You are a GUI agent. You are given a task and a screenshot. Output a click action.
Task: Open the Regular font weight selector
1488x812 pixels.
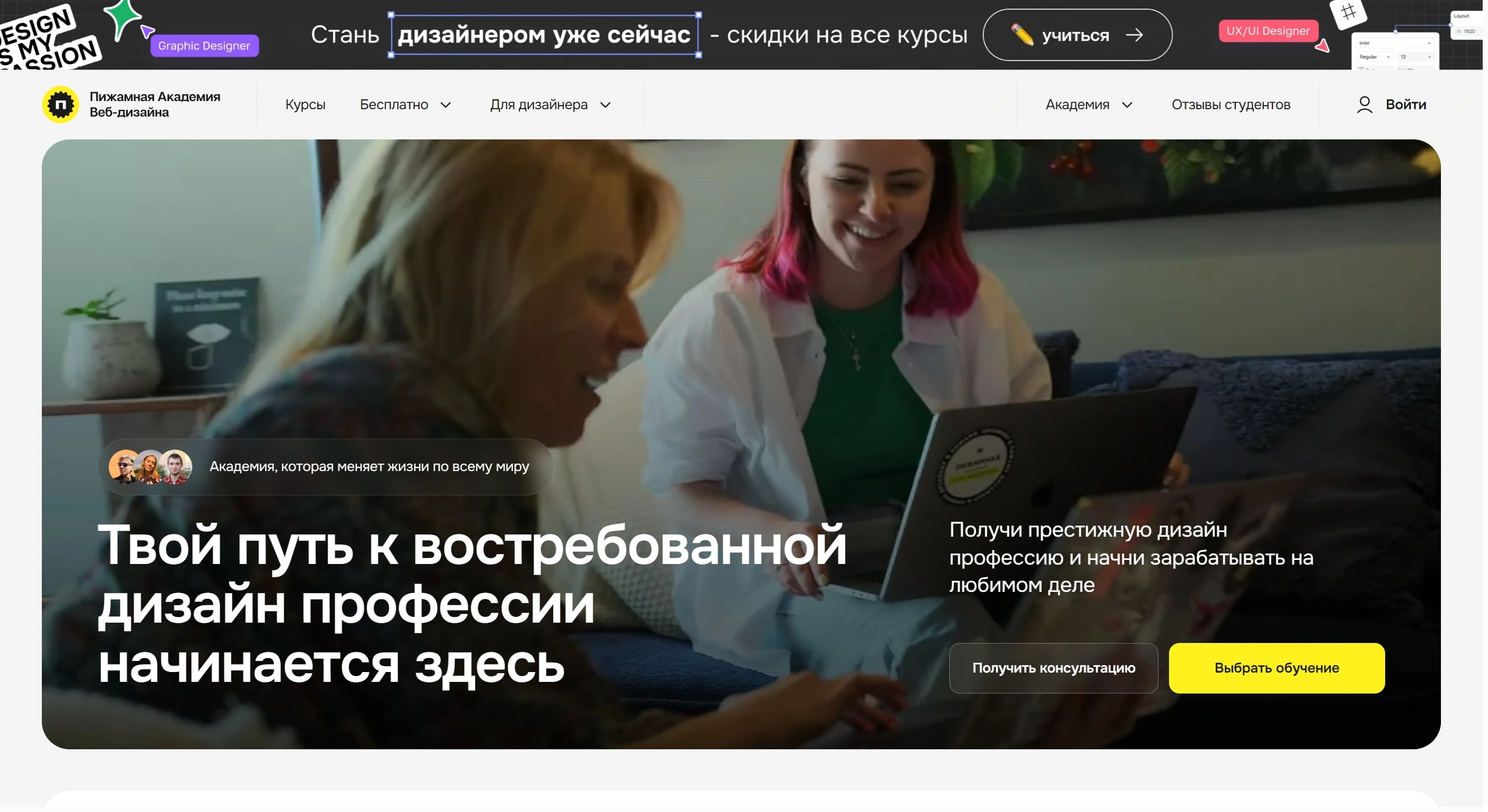click(x=1375, y=57)
